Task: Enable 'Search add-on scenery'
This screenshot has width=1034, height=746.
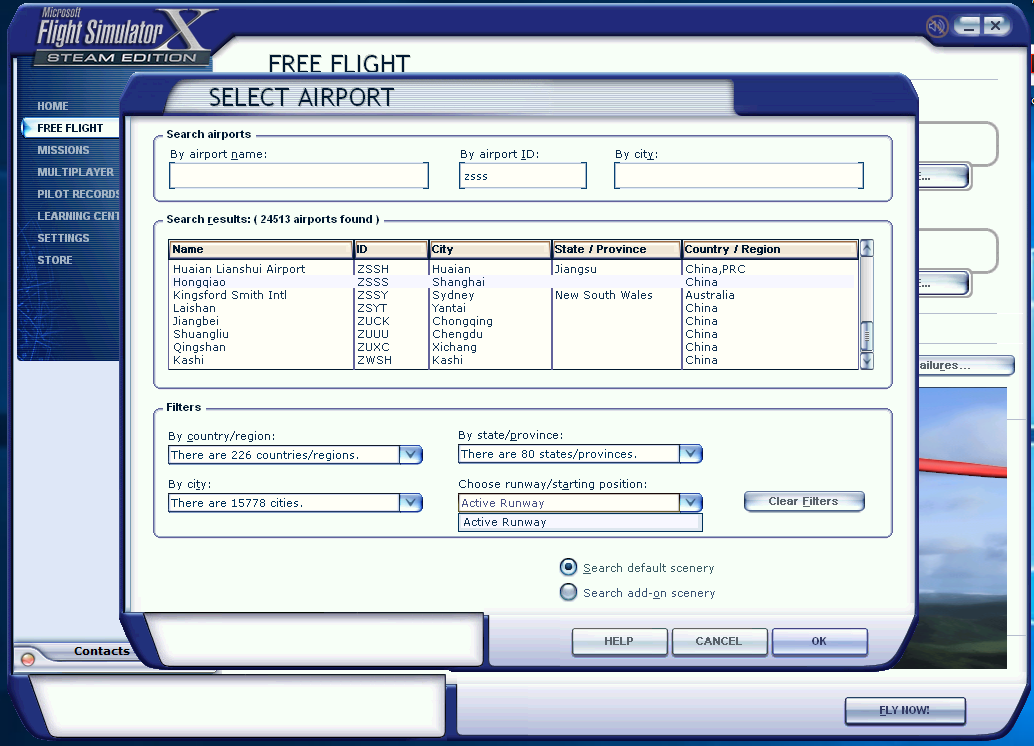Action: click(x=568, y=592)
